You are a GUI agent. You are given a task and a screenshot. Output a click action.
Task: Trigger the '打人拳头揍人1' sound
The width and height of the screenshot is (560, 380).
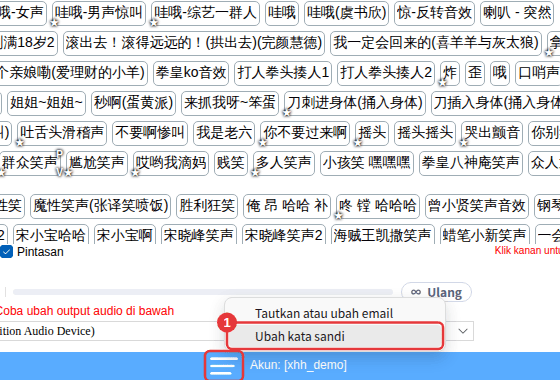point(283,73)
